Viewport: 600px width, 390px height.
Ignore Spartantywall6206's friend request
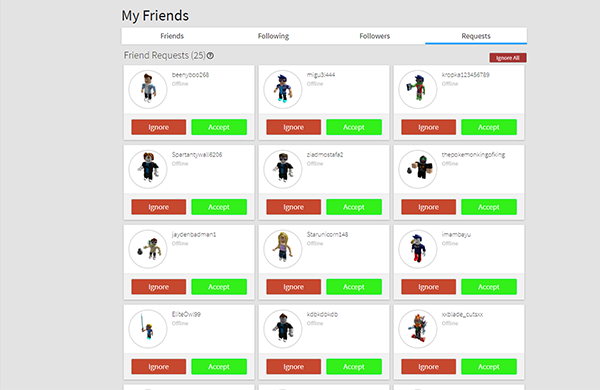159,207
